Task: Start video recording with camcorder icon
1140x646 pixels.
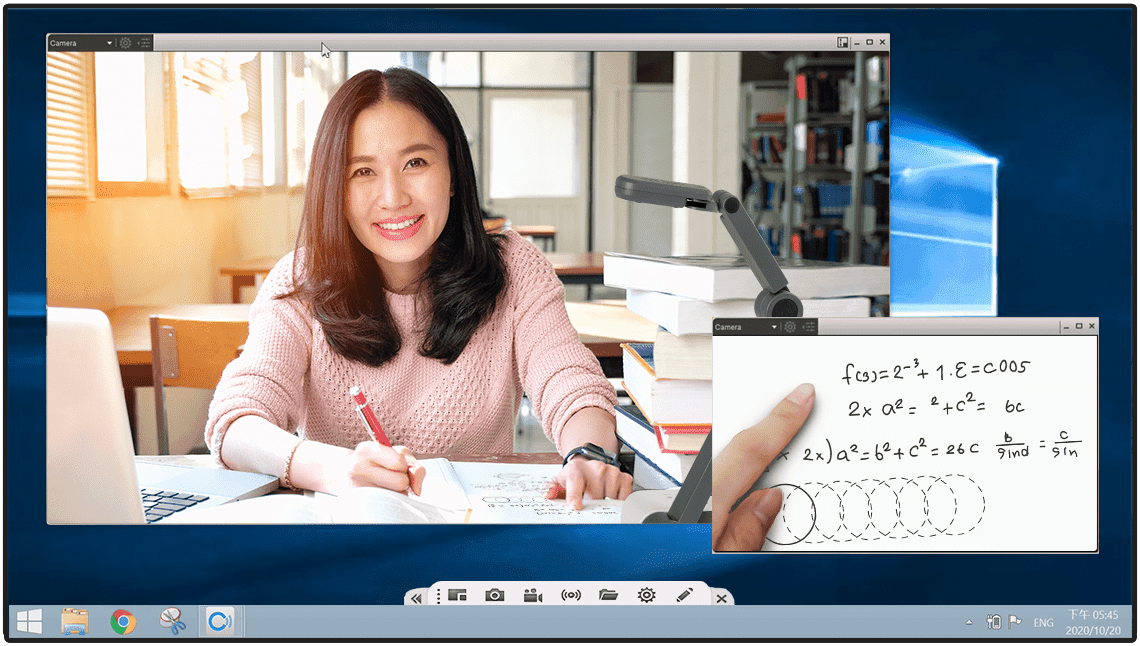Action: pos(533,596)
